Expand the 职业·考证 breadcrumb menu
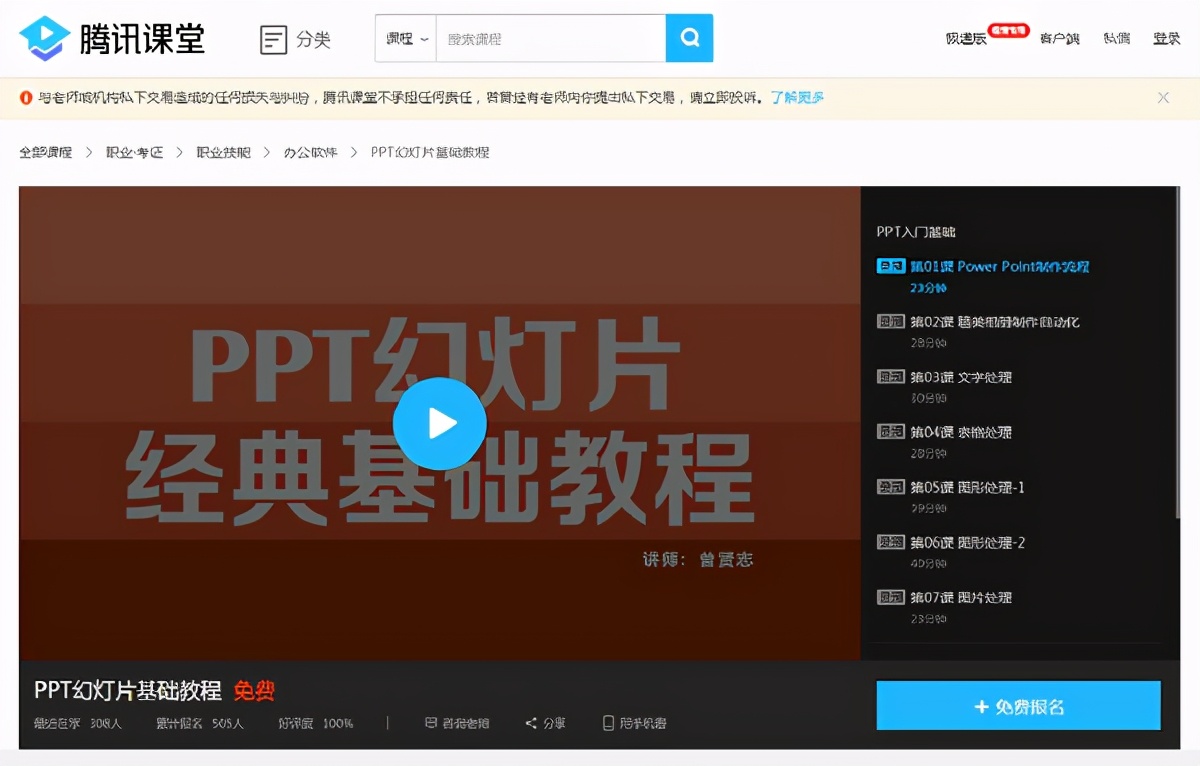The height and width of the screenshot is (766, 1200). click(134, 152)
